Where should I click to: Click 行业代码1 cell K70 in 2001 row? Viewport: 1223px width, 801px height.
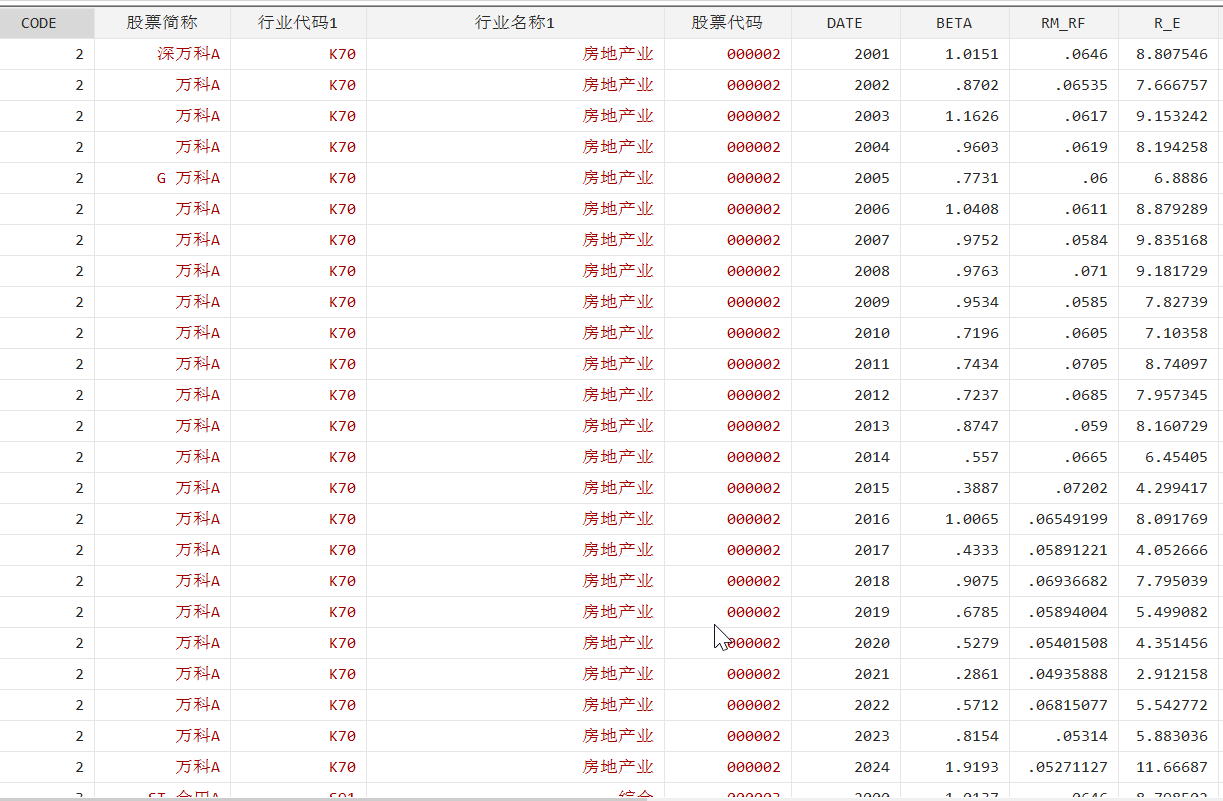click(298, 54)
